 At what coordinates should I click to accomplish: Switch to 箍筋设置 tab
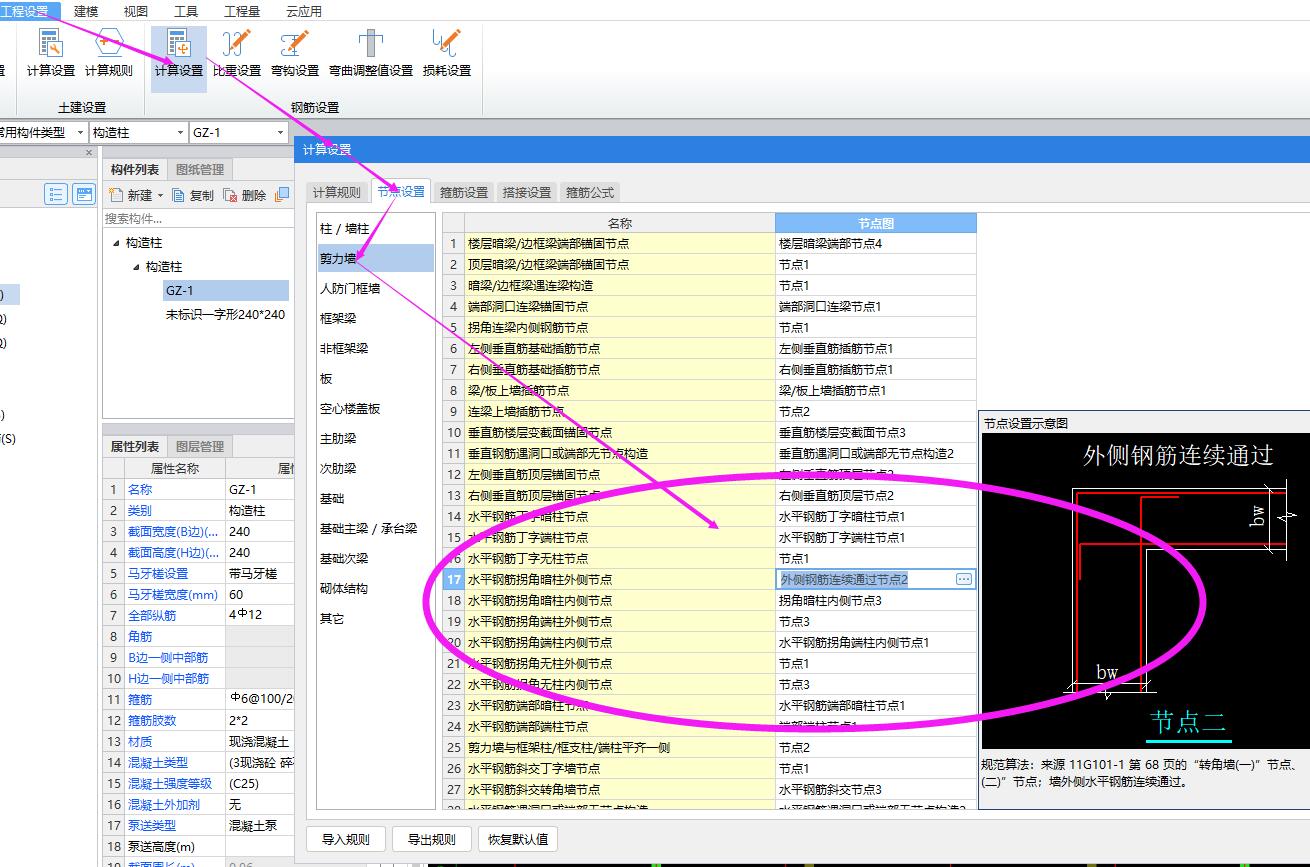pyautogui.click(x=464, y=192)
